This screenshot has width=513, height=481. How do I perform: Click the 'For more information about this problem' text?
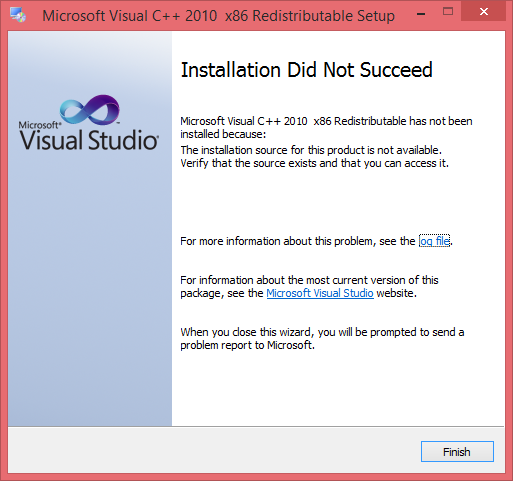tap(298, 241)
